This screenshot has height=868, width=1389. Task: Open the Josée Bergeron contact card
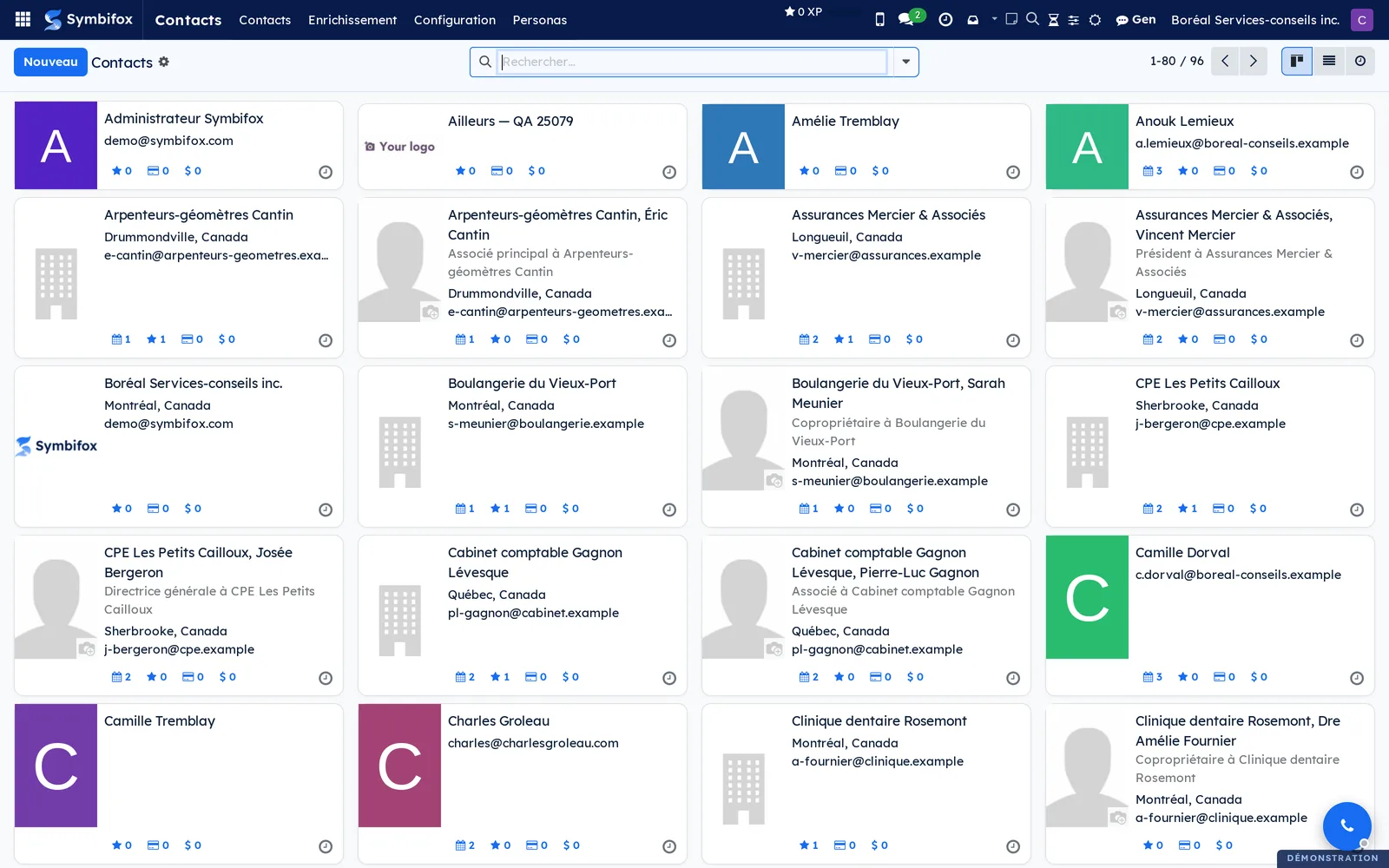[x=179, y=615]
